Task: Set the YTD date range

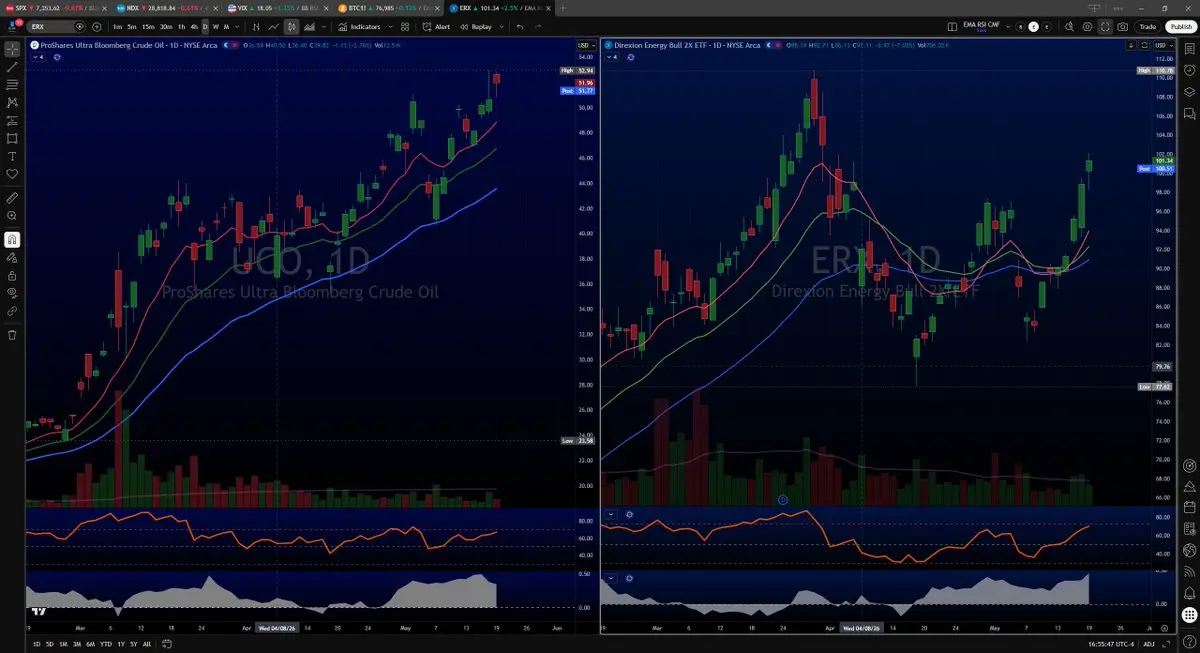Action: pyautogui.click(x=104, y=644)
